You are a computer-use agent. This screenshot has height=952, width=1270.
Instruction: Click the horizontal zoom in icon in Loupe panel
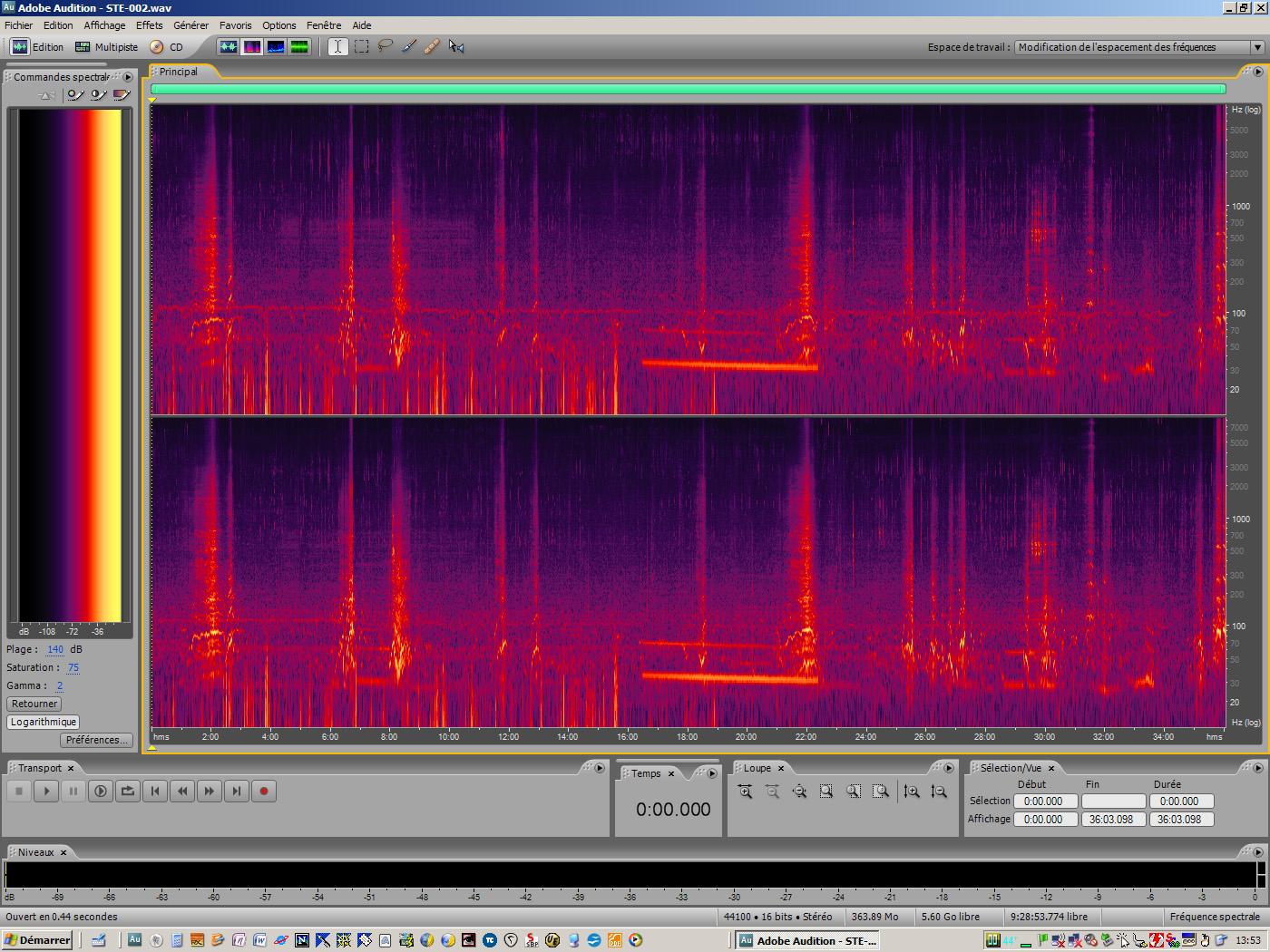click(744, 791)
